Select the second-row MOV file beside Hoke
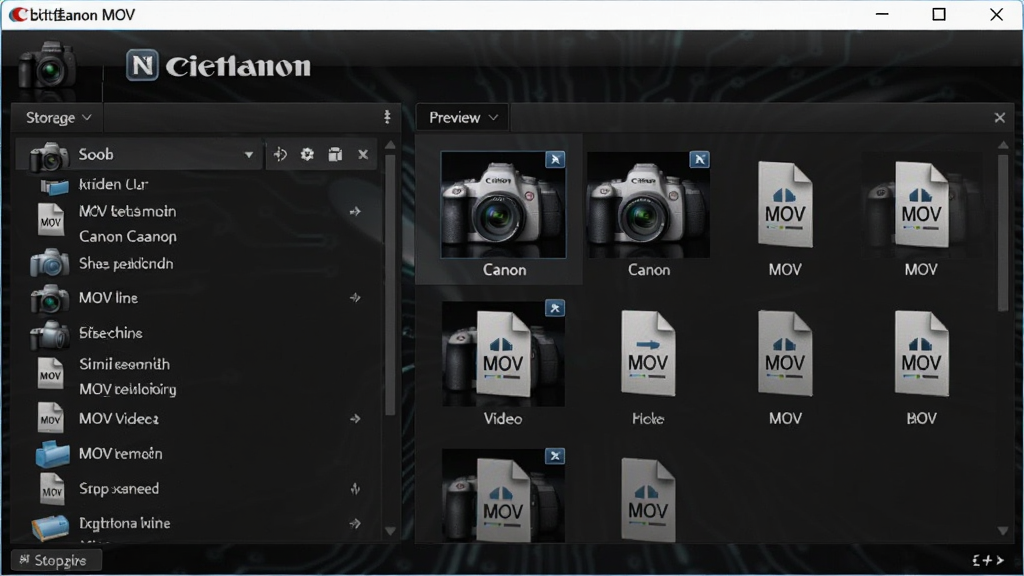The image size is (1024, 576). tap(785, 353)
